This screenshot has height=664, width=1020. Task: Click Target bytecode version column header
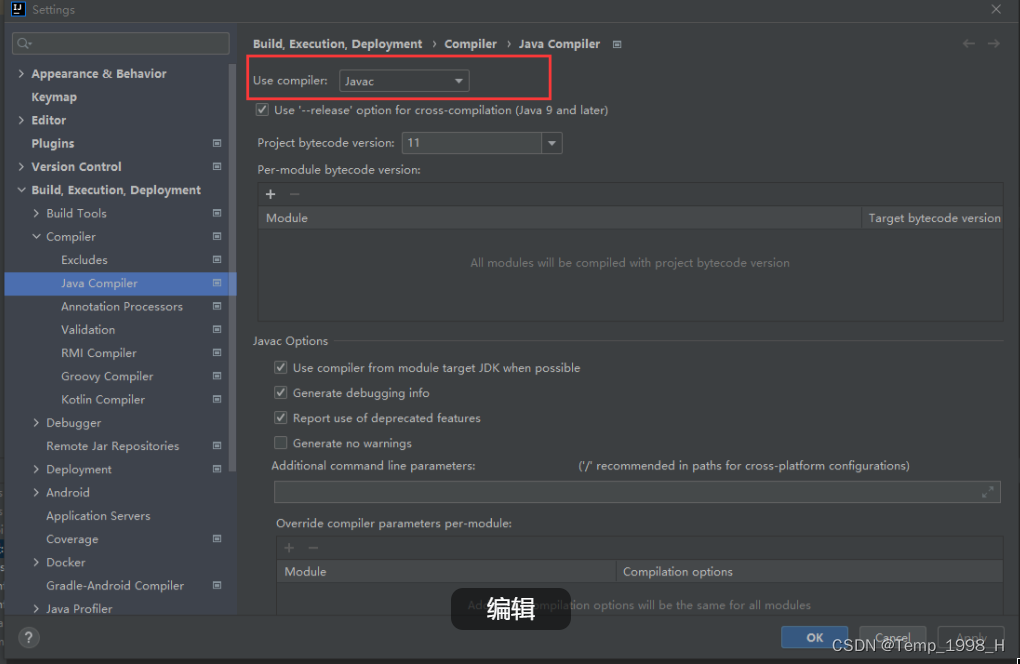coord(934,219)
